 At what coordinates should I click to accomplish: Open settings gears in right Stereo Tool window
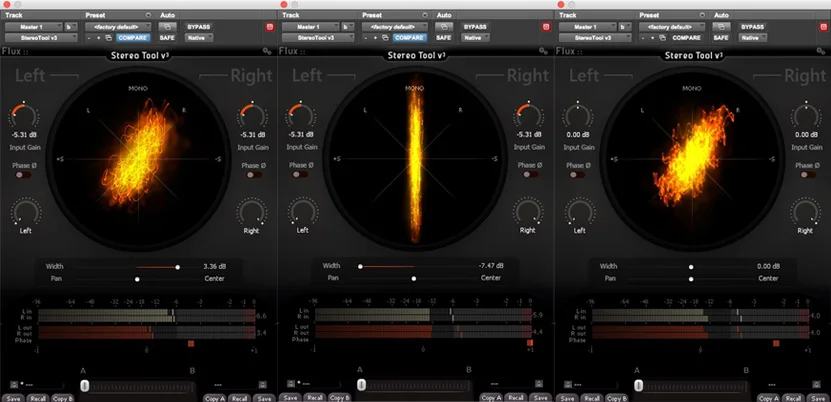click(820, 51)
